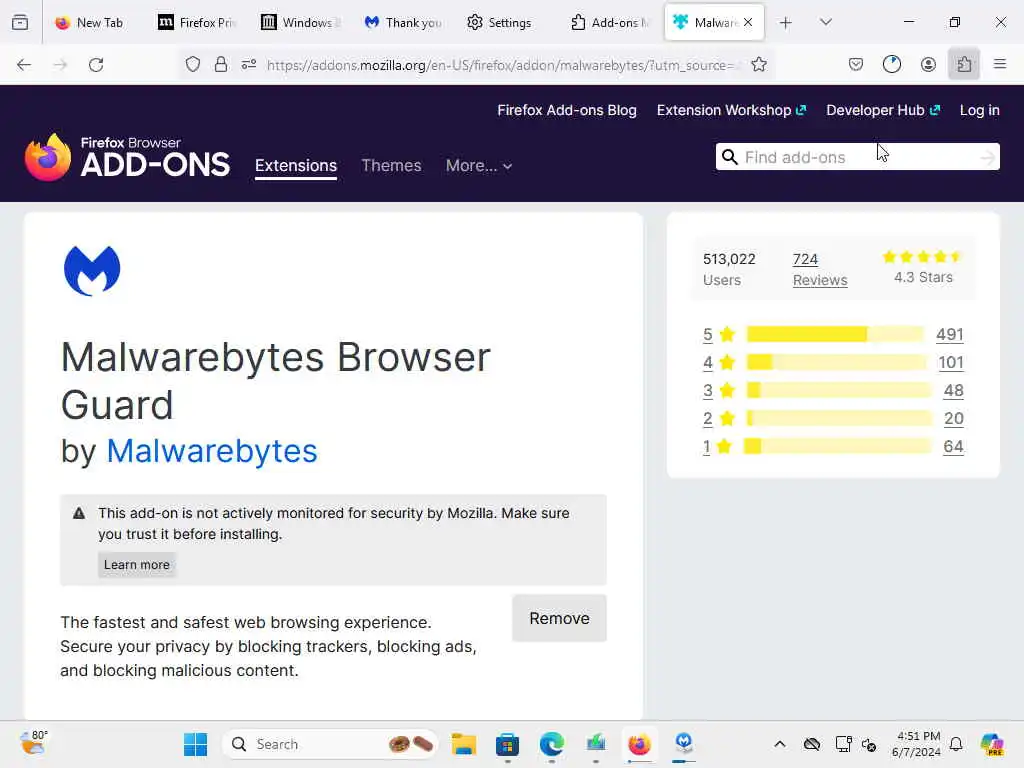1024x768 pixels.
Task: Select the Themes navigation item
Action: pyautogui.click(x=391, y=166)
